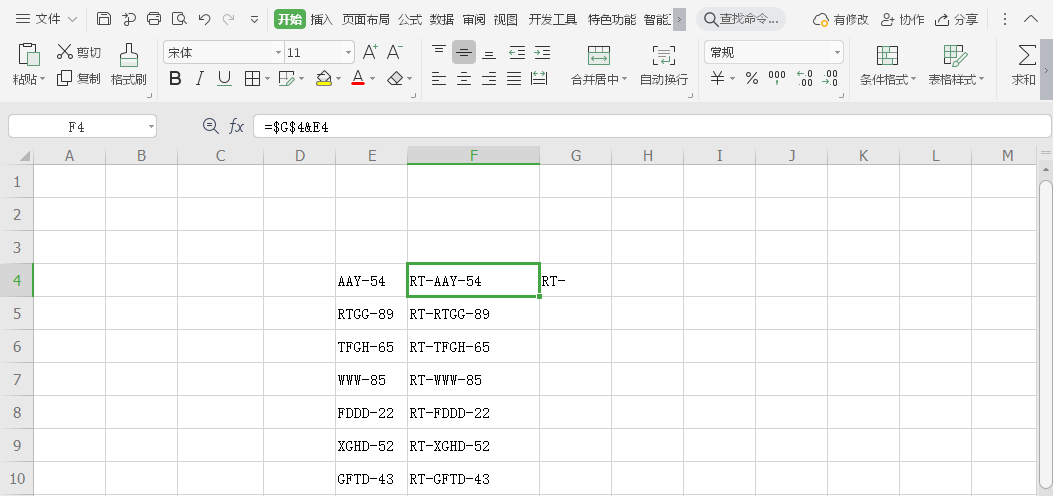Click 求和 AutoSum button
Screen dimensions: 1053x496
1025,65
